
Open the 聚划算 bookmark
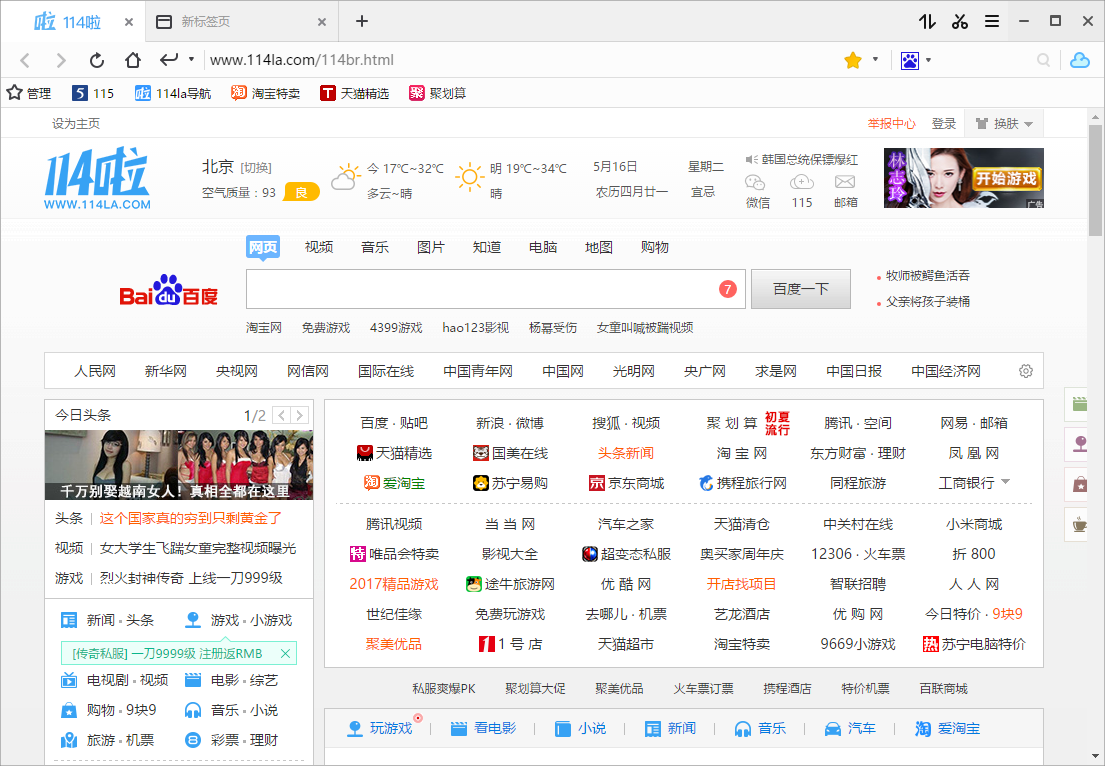coord(438,93)
